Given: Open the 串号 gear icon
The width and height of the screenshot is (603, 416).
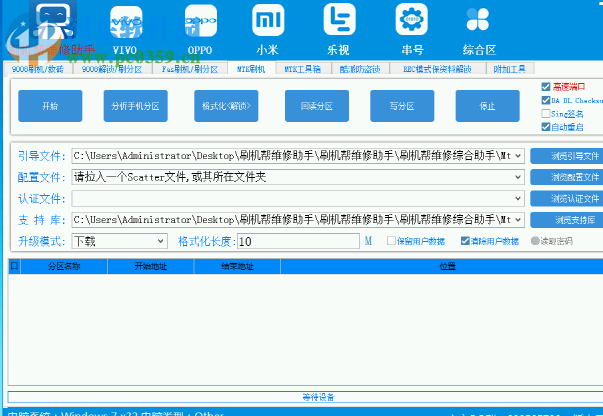Looking at the screenshot, I should point(411,19).
